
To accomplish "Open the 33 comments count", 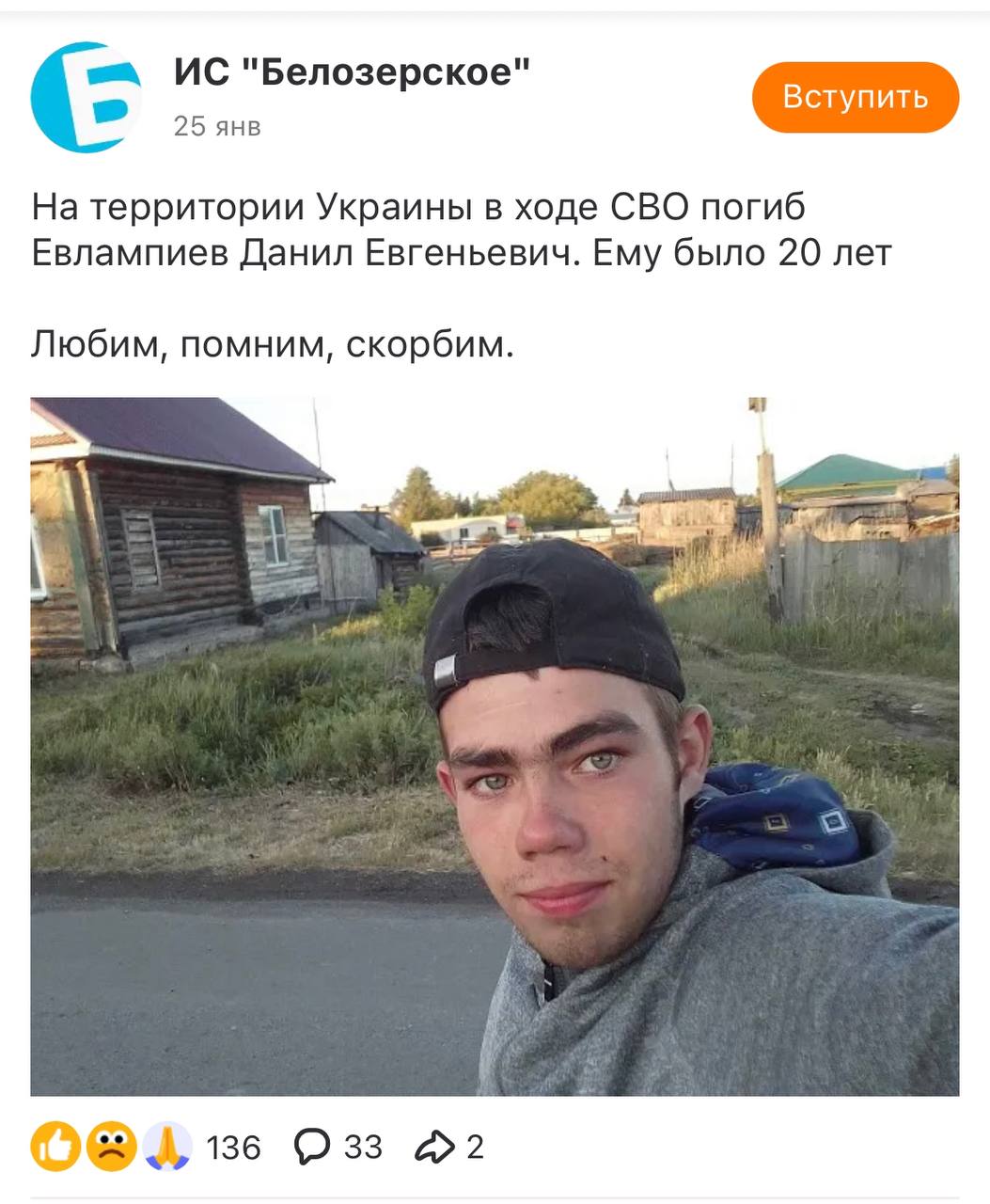I will [x=363, y=1148].
